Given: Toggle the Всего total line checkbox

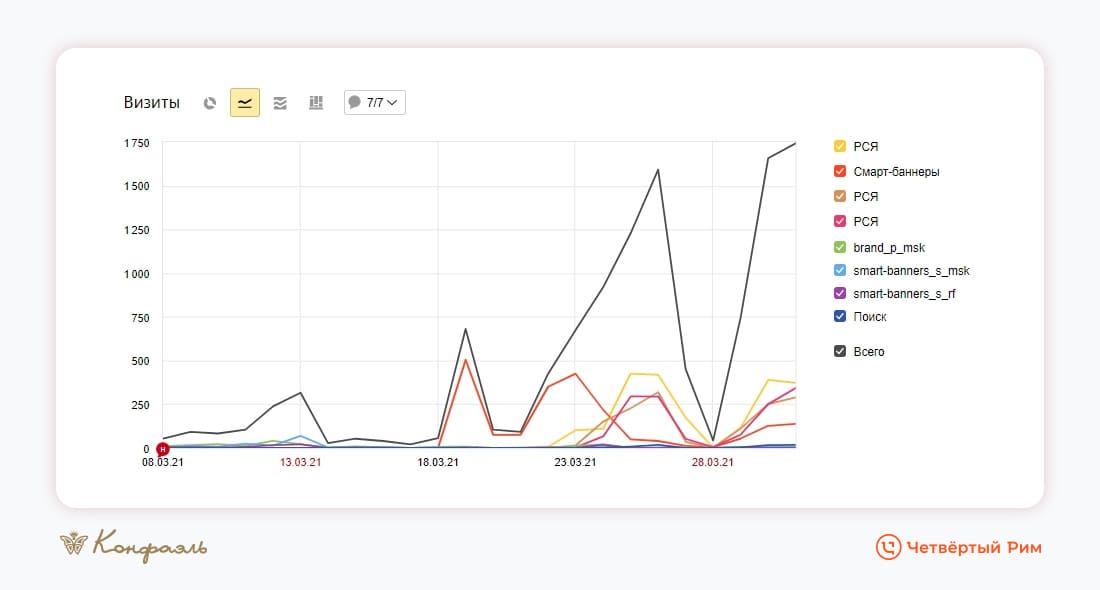Looking at the screenshot, I should point(840,352).
